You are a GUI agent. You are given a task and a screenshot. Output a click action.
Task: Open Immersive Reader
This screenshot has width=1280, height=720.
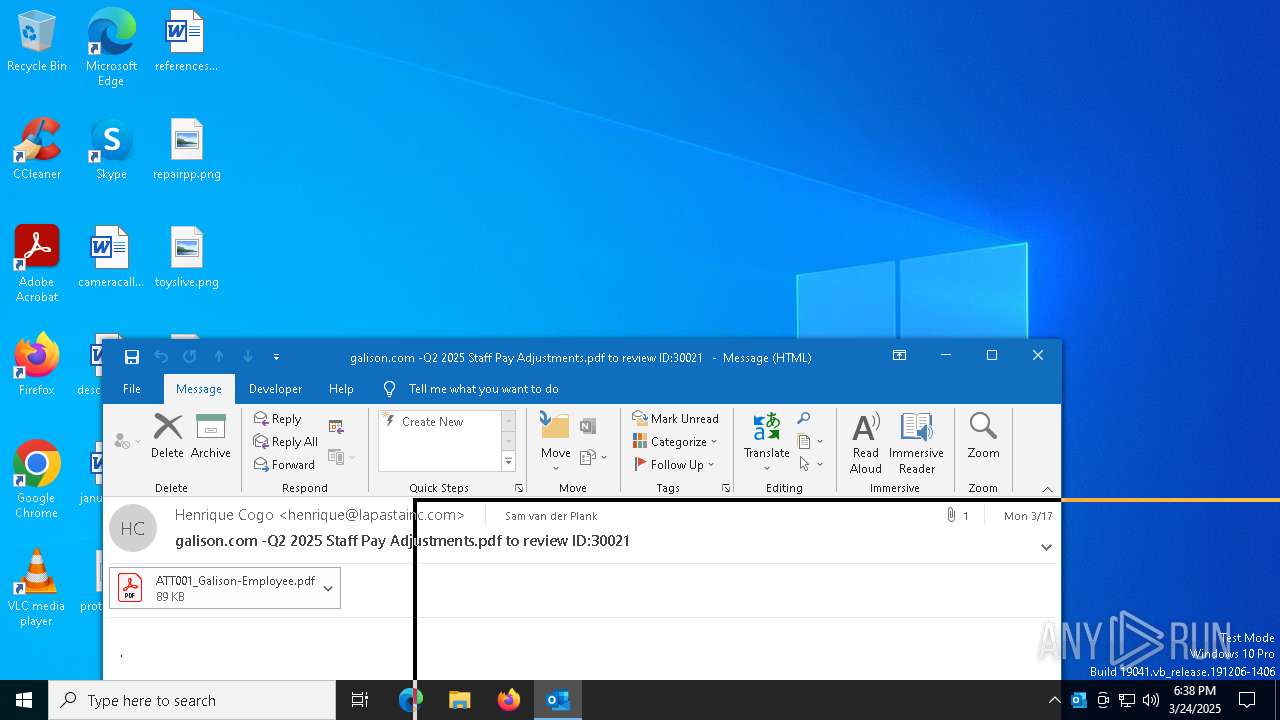coord(917,442)
